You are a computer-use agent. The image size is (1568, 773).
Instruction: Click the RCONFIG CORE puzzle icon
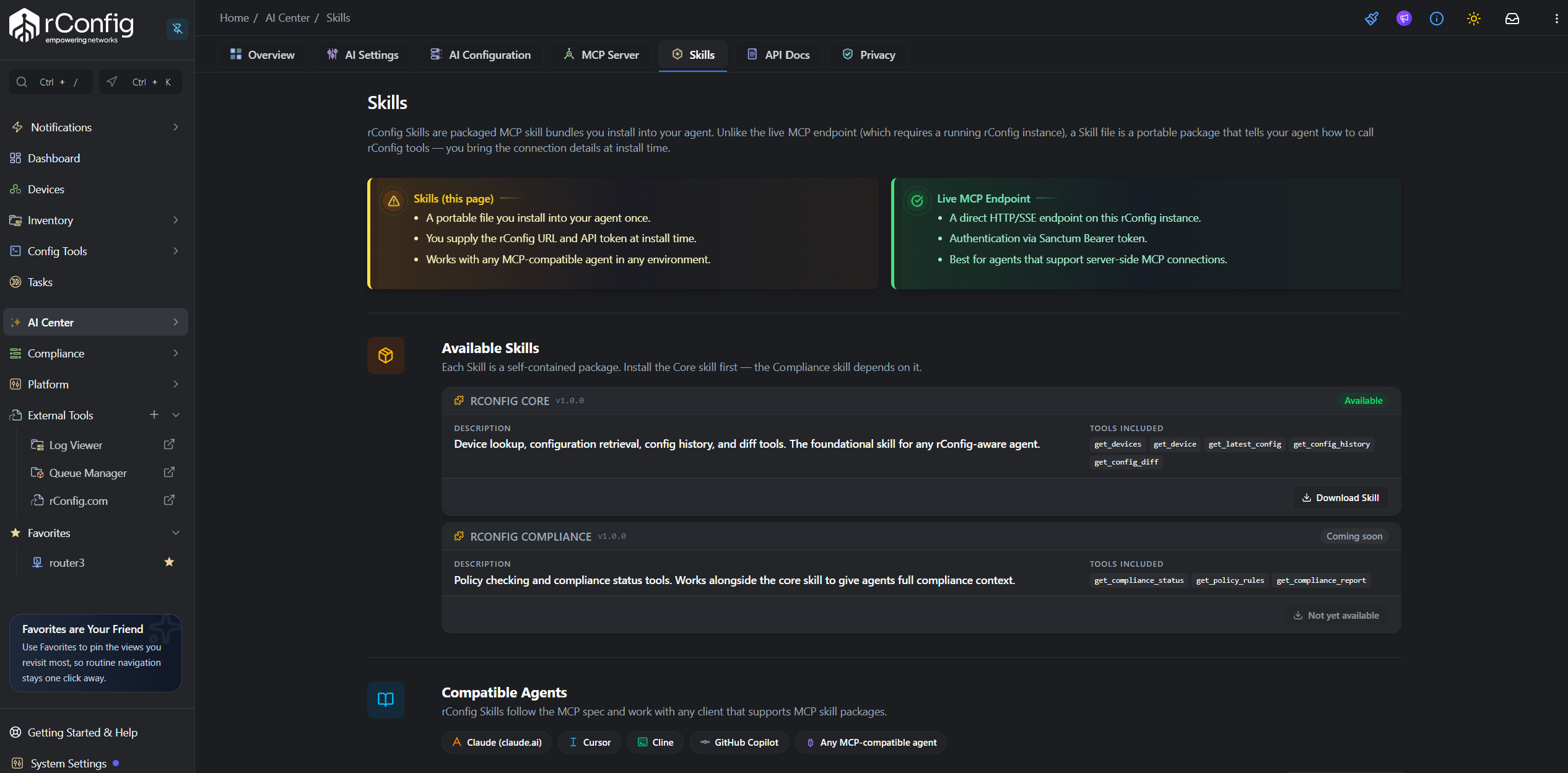pyautogui.click(x=459, y=401)
